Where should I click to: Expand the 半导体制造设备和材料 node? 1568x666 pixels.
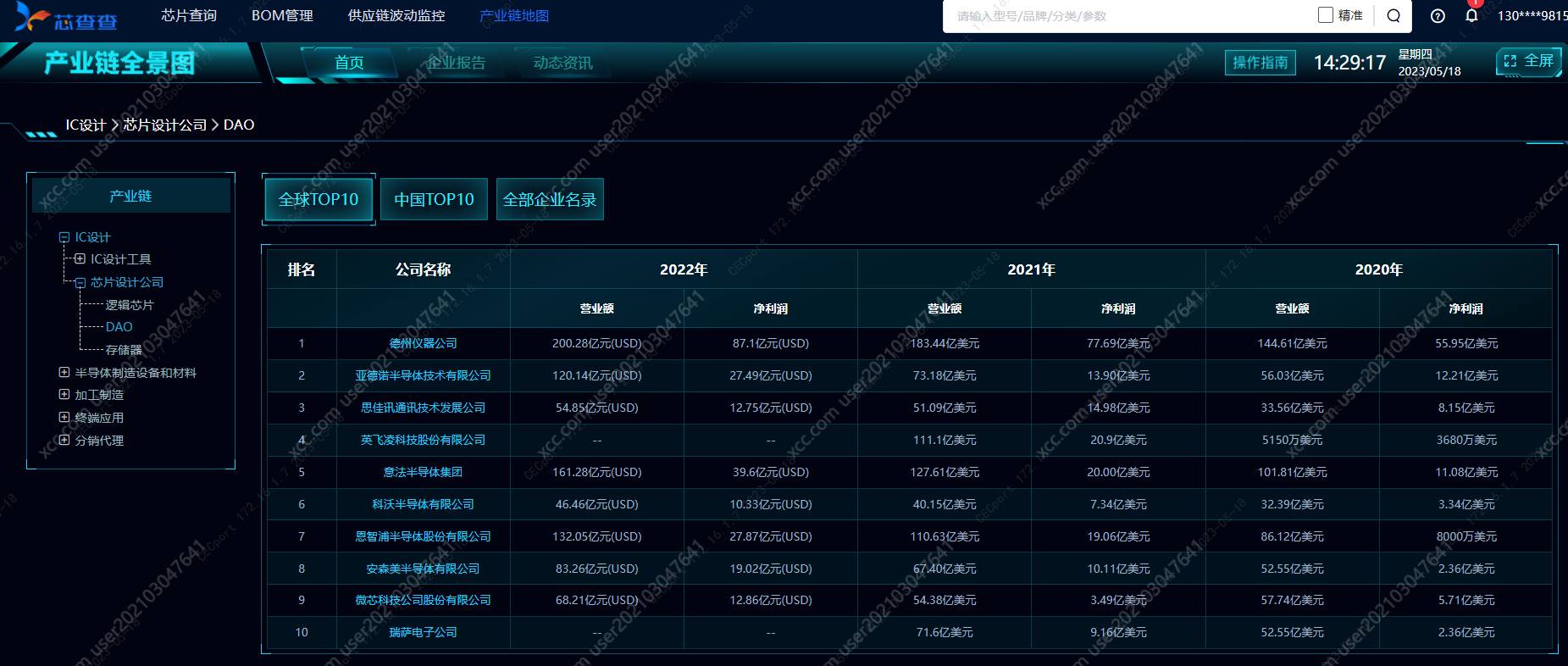click(x=64, y=373)
